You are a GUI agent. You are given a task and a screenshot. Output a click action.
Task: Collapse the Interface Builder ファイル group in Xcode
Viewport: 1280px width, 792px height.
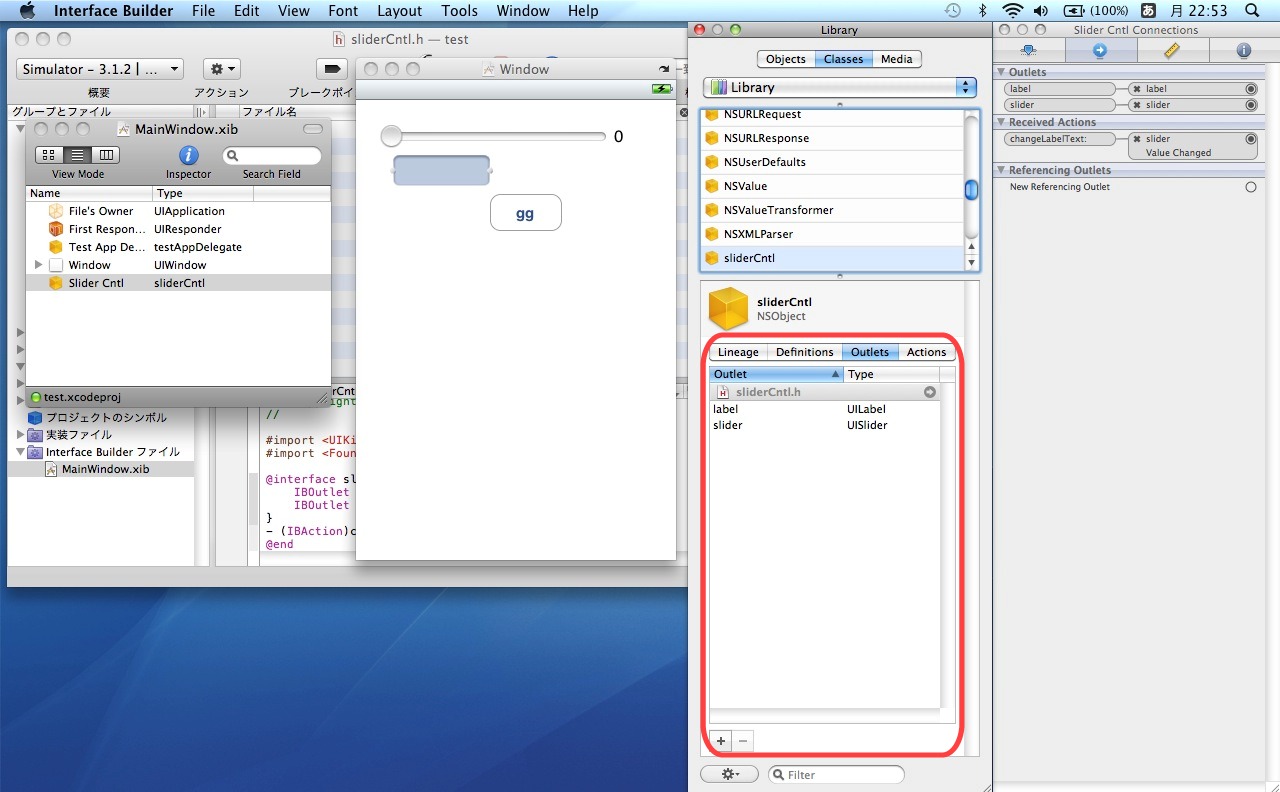[x=21, y=452]
